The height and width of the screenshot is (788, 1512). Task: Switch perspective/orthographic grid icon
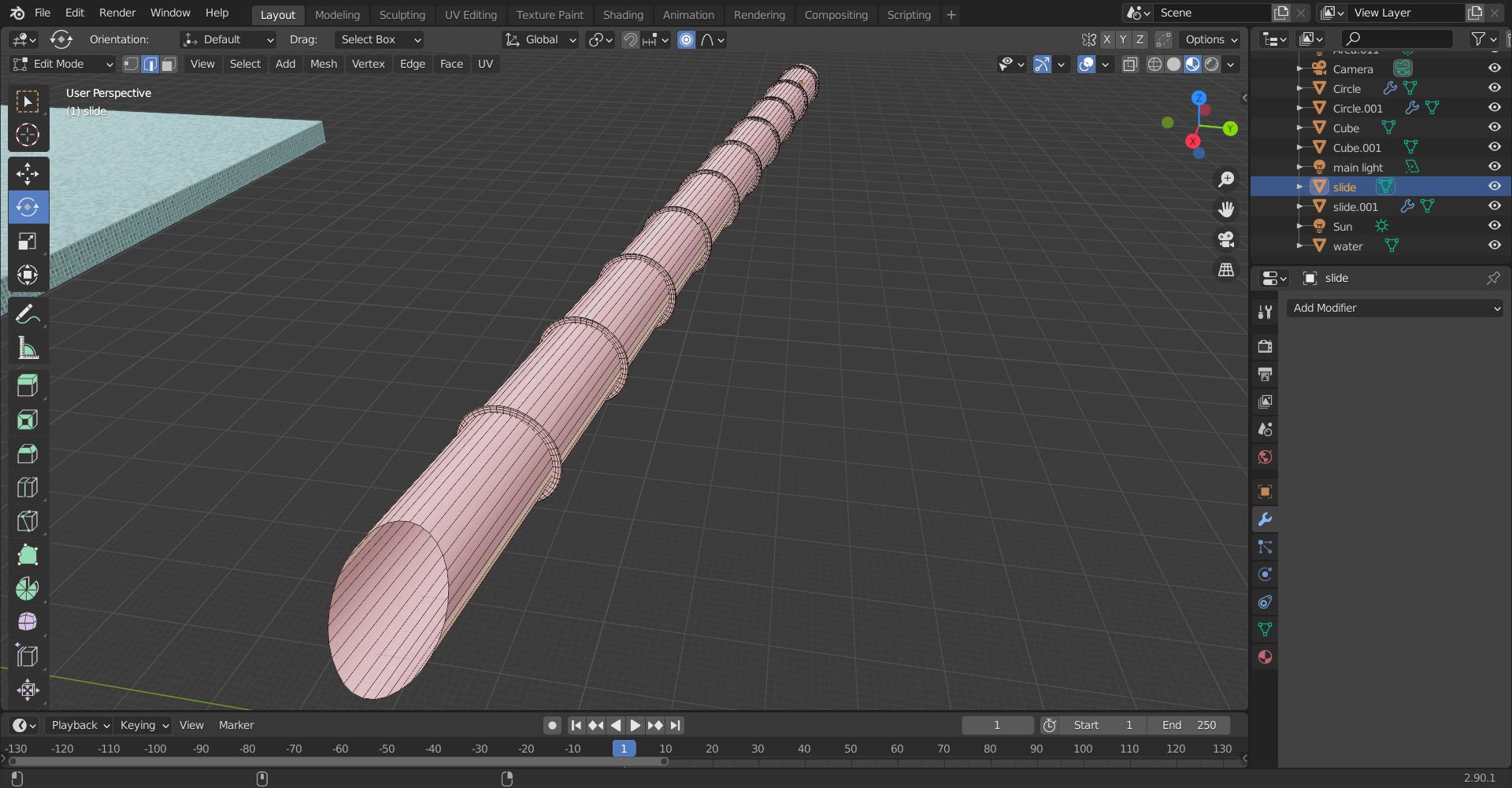[x=1226, y=269]
